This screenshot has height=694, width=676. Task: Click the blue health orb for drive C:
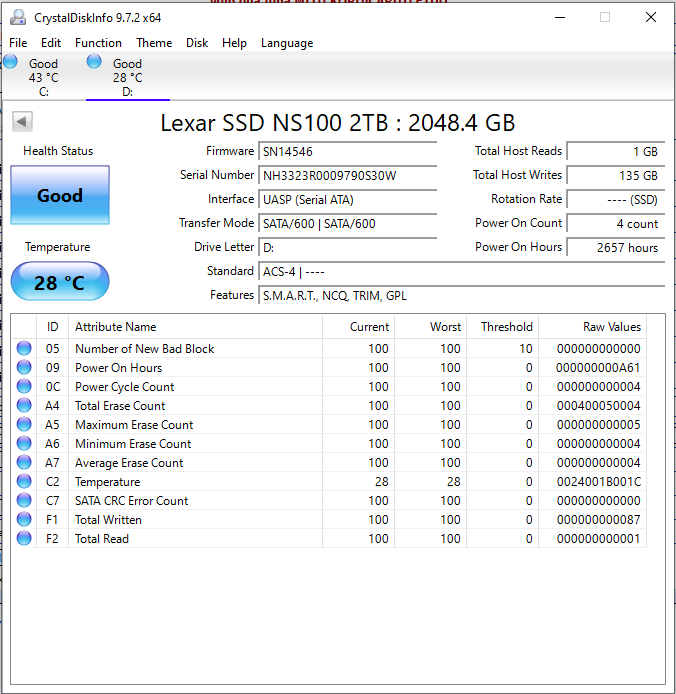[11, 62]
